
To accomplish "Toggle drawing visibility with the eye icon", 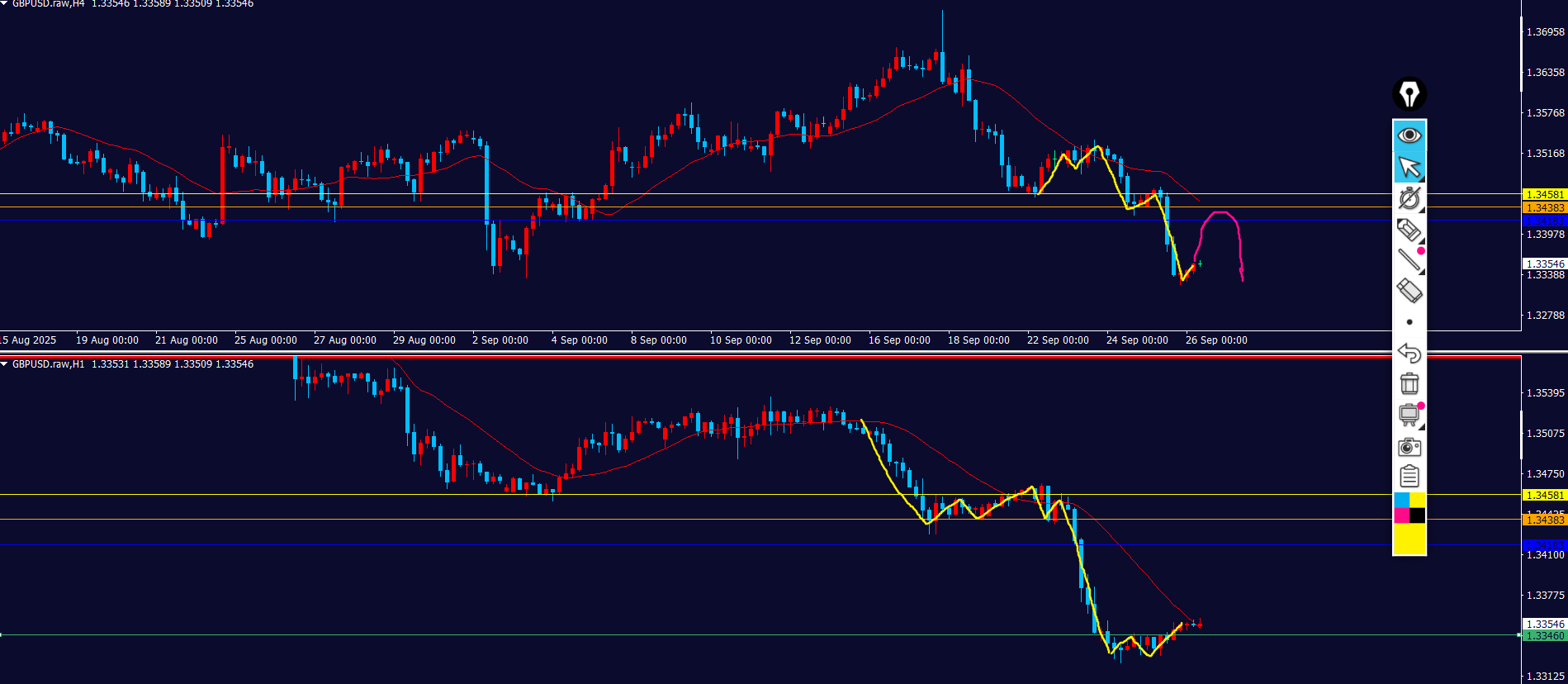I will 1409,135.
